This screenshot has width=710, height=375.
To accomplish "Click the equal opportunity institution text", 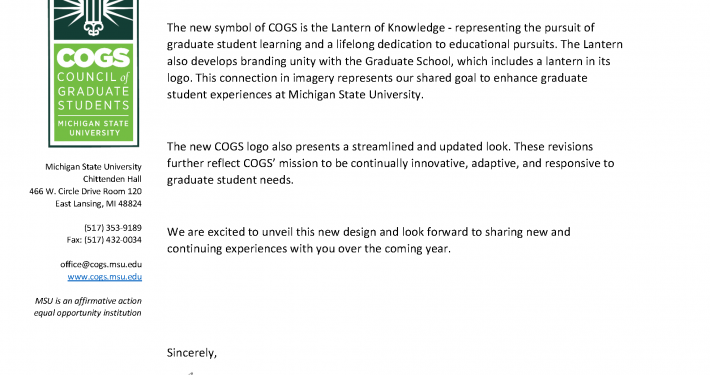I will point(88,313).
